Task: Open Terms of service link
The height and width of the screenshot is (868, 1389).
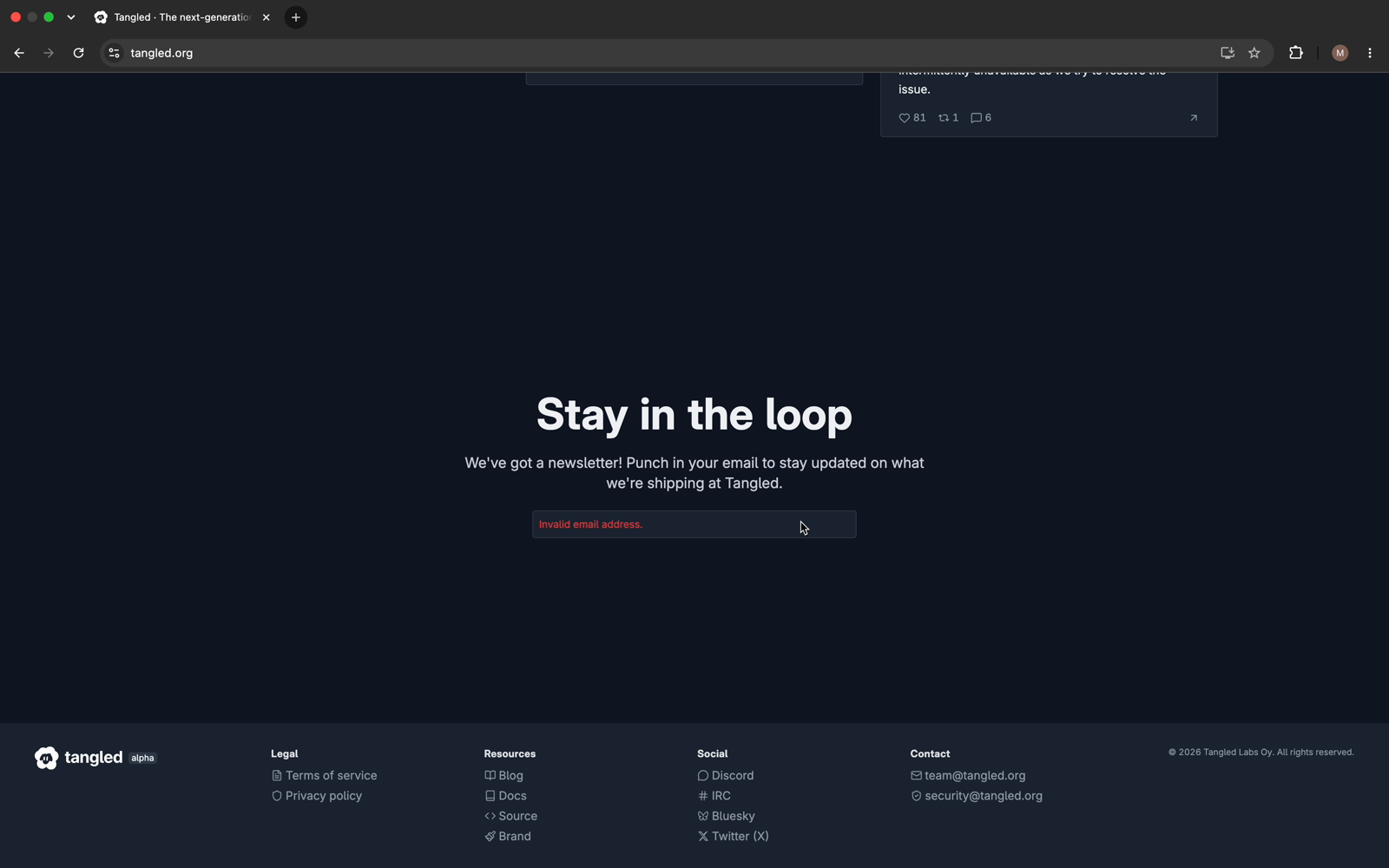Action: 325,776
